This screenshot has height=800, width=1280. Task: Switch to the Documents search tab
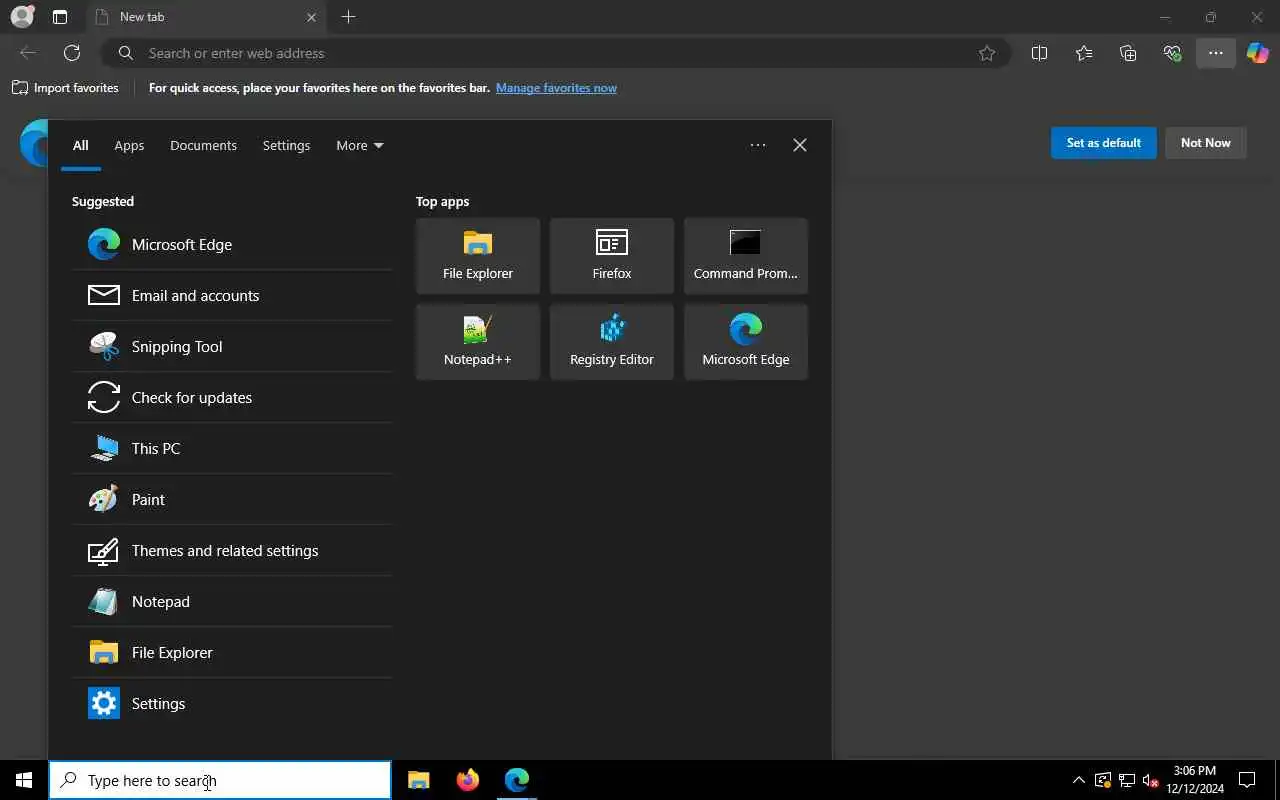point(203,145)
